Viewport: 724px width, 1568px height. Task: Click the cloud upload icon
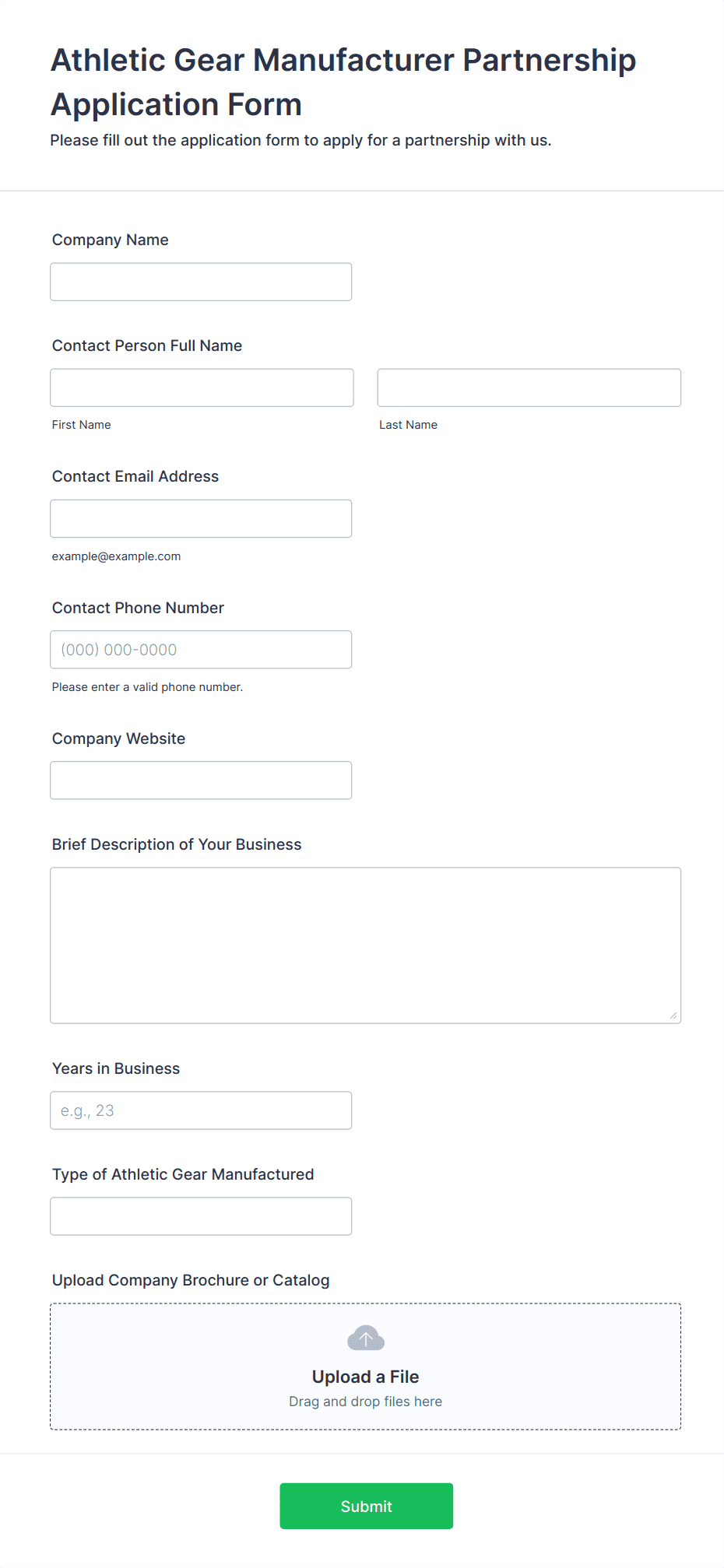(365, 1338)
